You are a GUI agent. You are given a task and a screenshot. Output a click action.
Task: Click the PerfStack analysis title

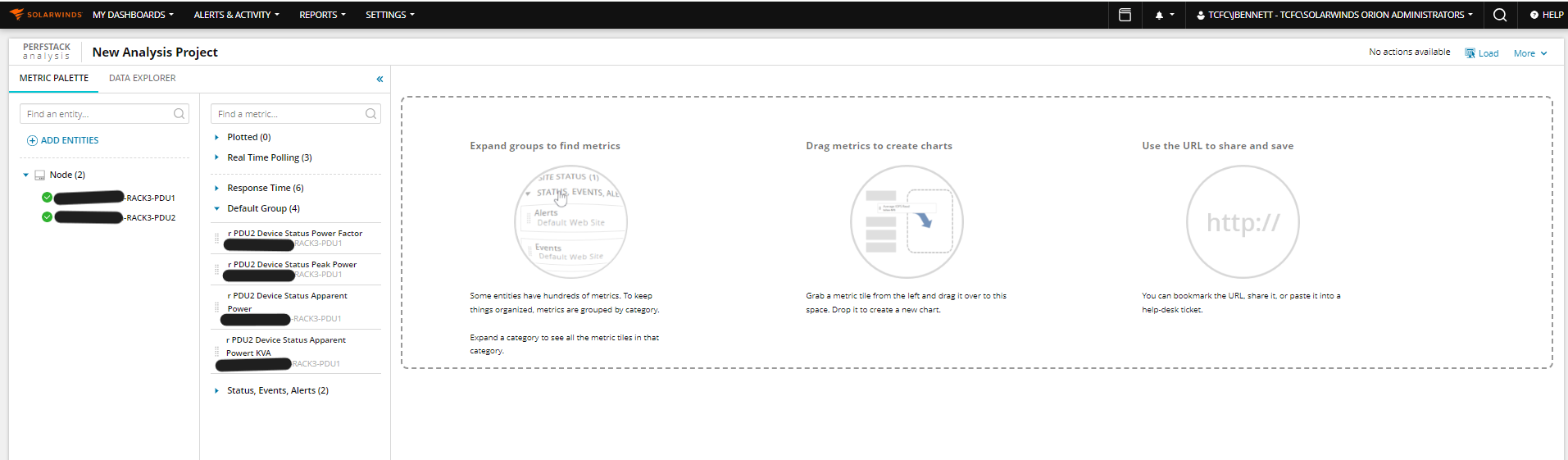coord(47,52)
